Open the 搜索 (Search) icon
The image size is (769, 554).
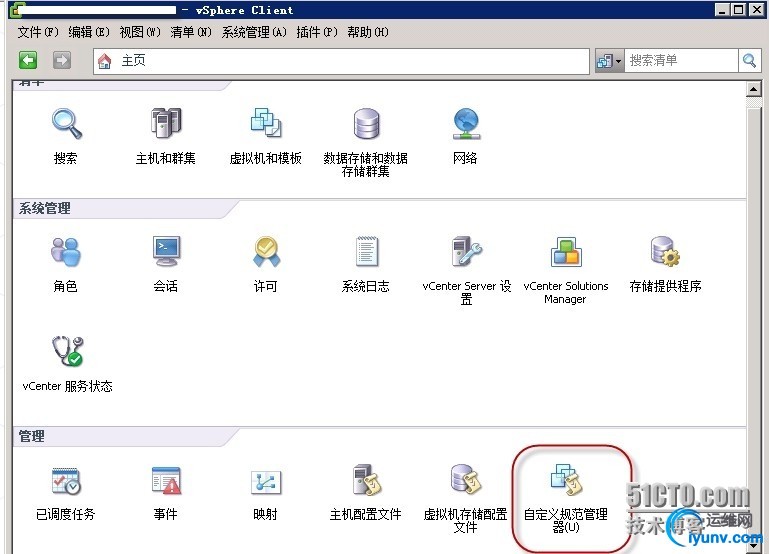[66, 124]
